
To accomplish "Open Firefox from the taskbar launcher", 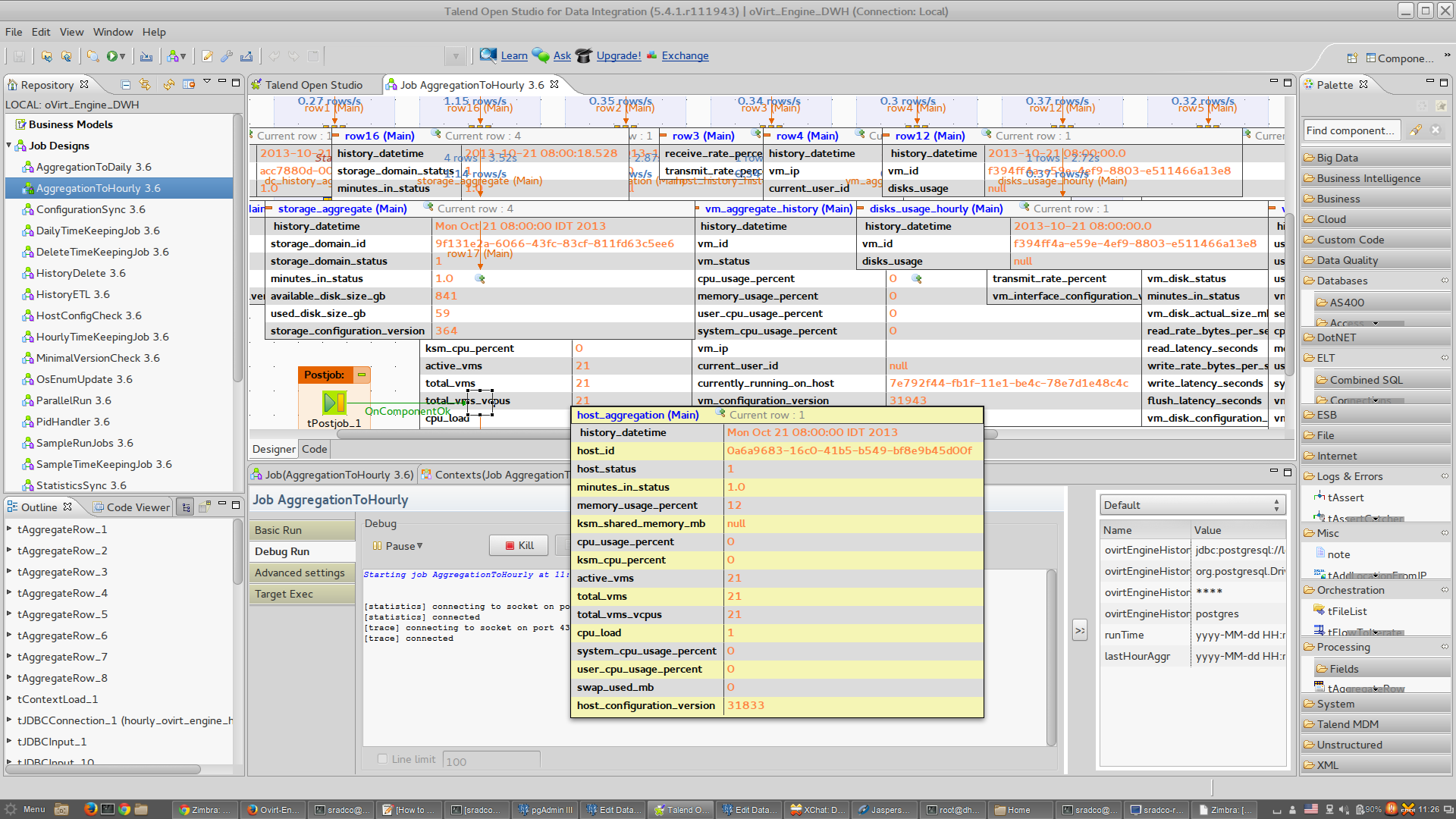I will coord(90,809).
